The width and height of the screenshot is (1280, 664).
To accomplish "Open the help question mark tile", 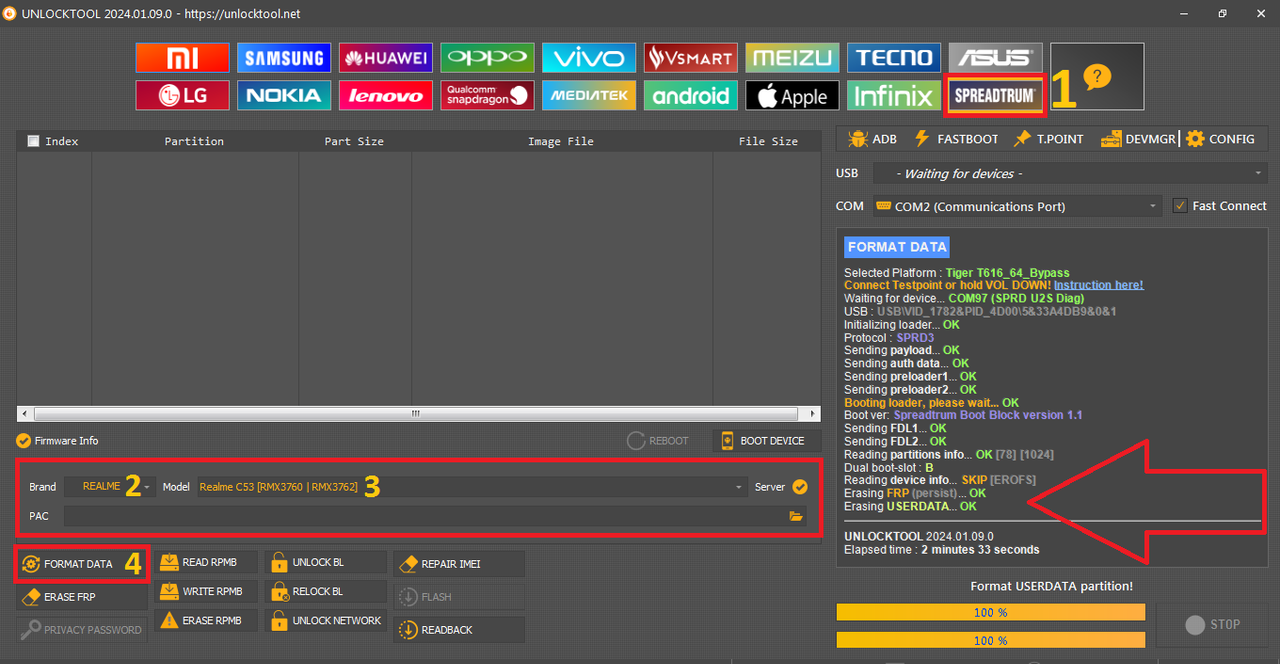I will 1097,76.
